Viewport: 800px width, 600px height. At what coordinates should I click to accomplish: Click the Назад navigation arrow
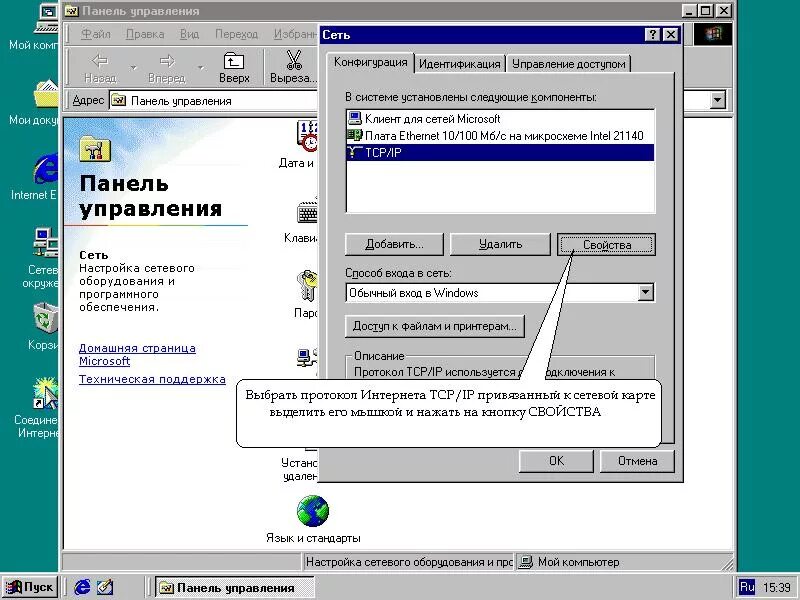(98, 64)
